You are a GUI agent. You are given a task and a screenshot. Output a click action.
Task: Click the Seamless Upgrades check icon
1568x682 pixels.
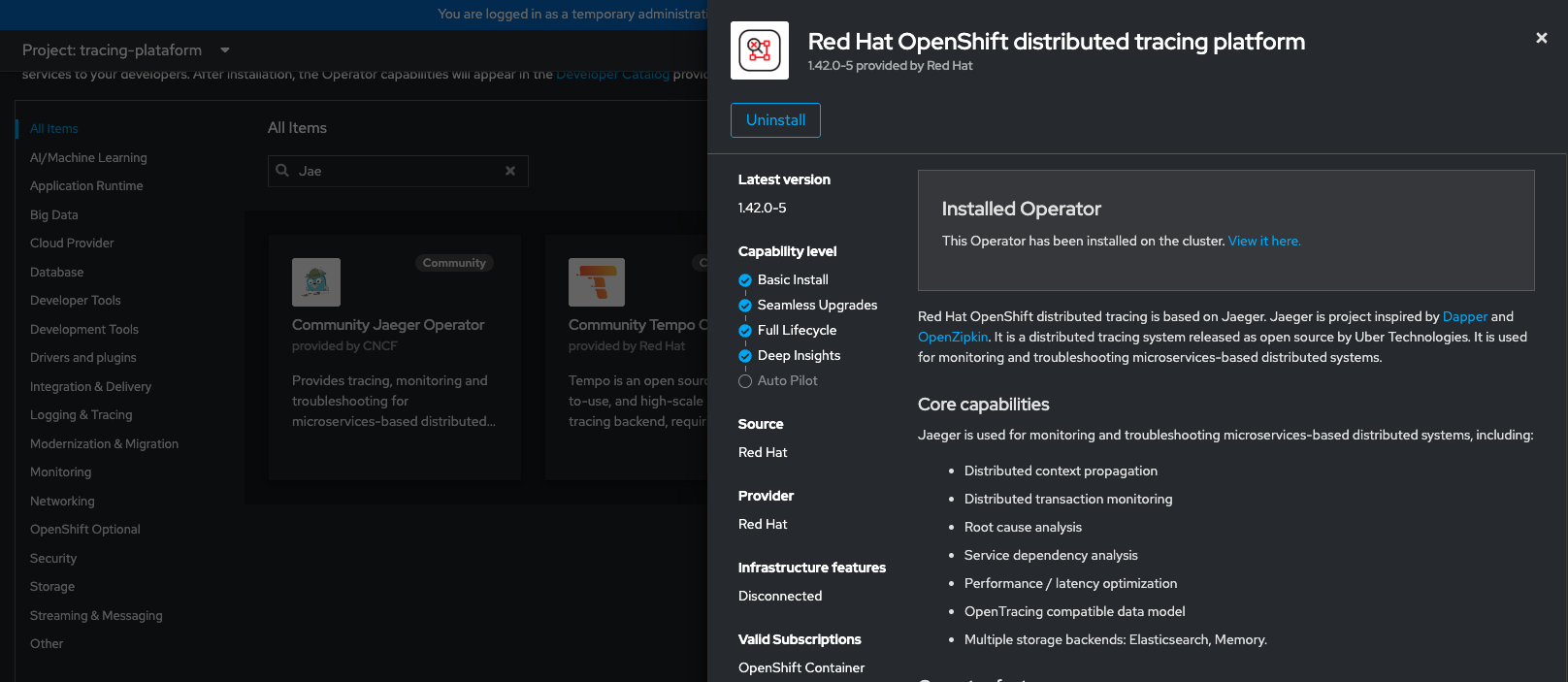(x=745, y=306)
